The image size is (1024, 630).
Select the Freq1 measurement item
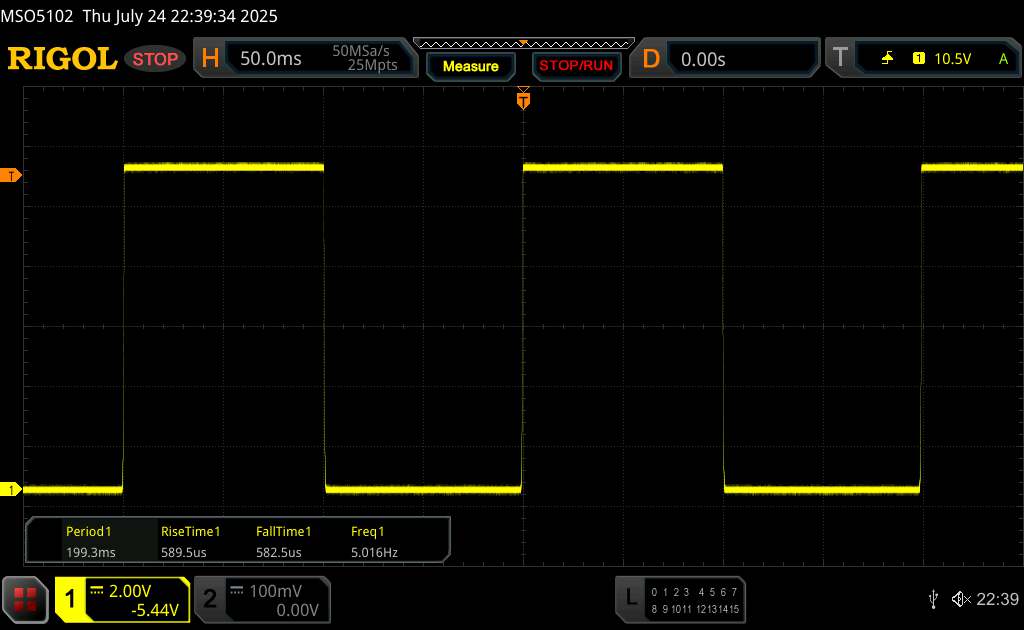coord(369,541)
